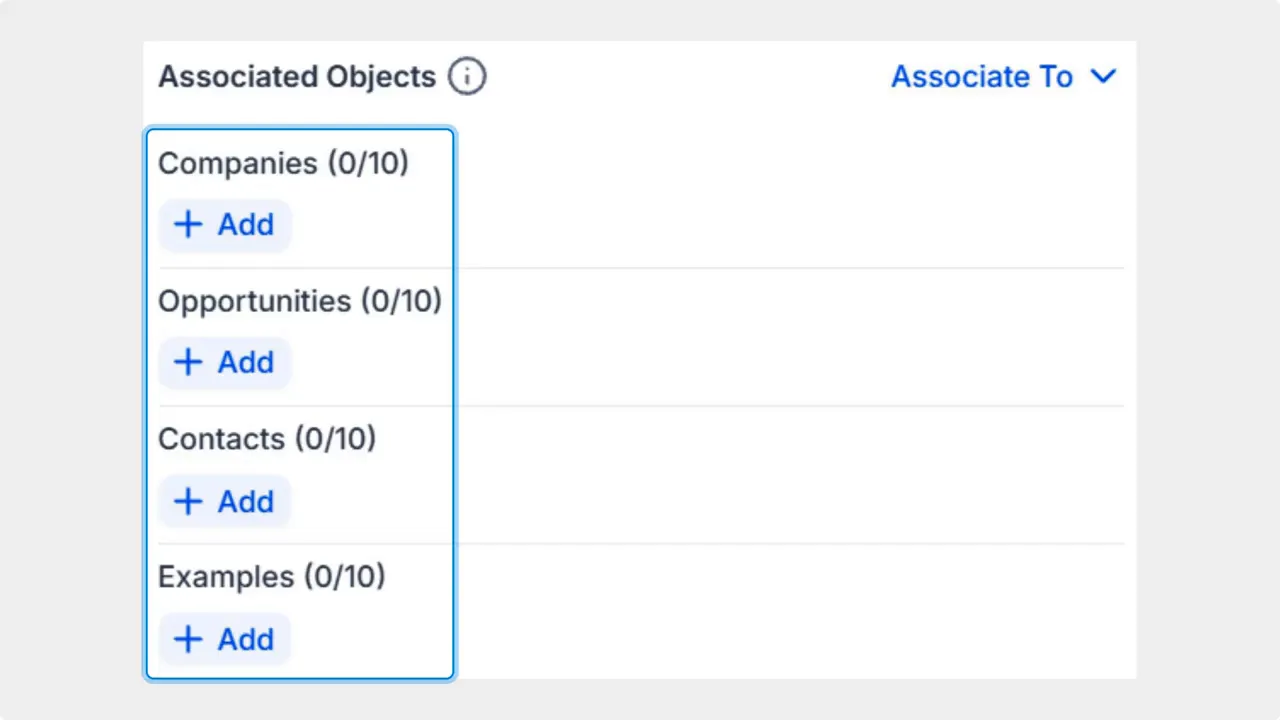The image size is (1280, 720).
Task: Collapse the Associate To menu chevron
Action: 1103,76
